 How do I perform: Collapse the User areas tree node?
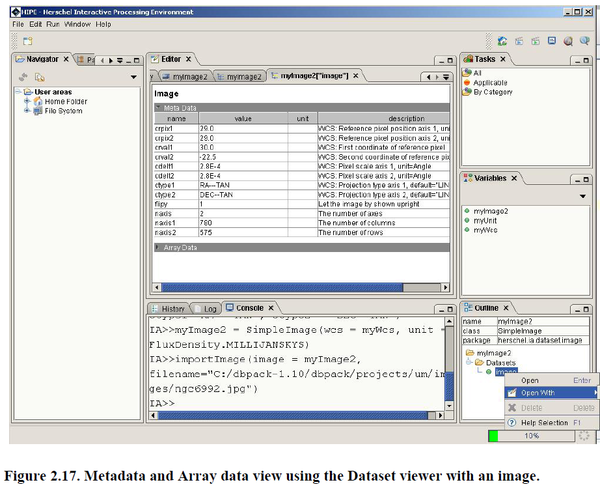coord(18,92)
